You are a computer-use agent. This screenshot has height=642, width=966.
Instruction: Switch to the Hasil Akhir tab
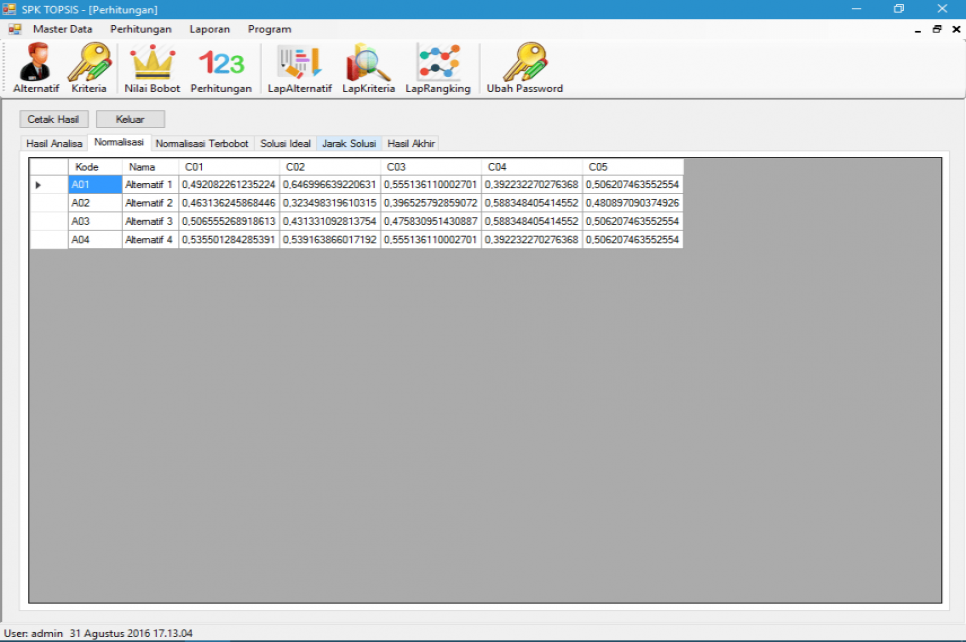click(410, 143)
